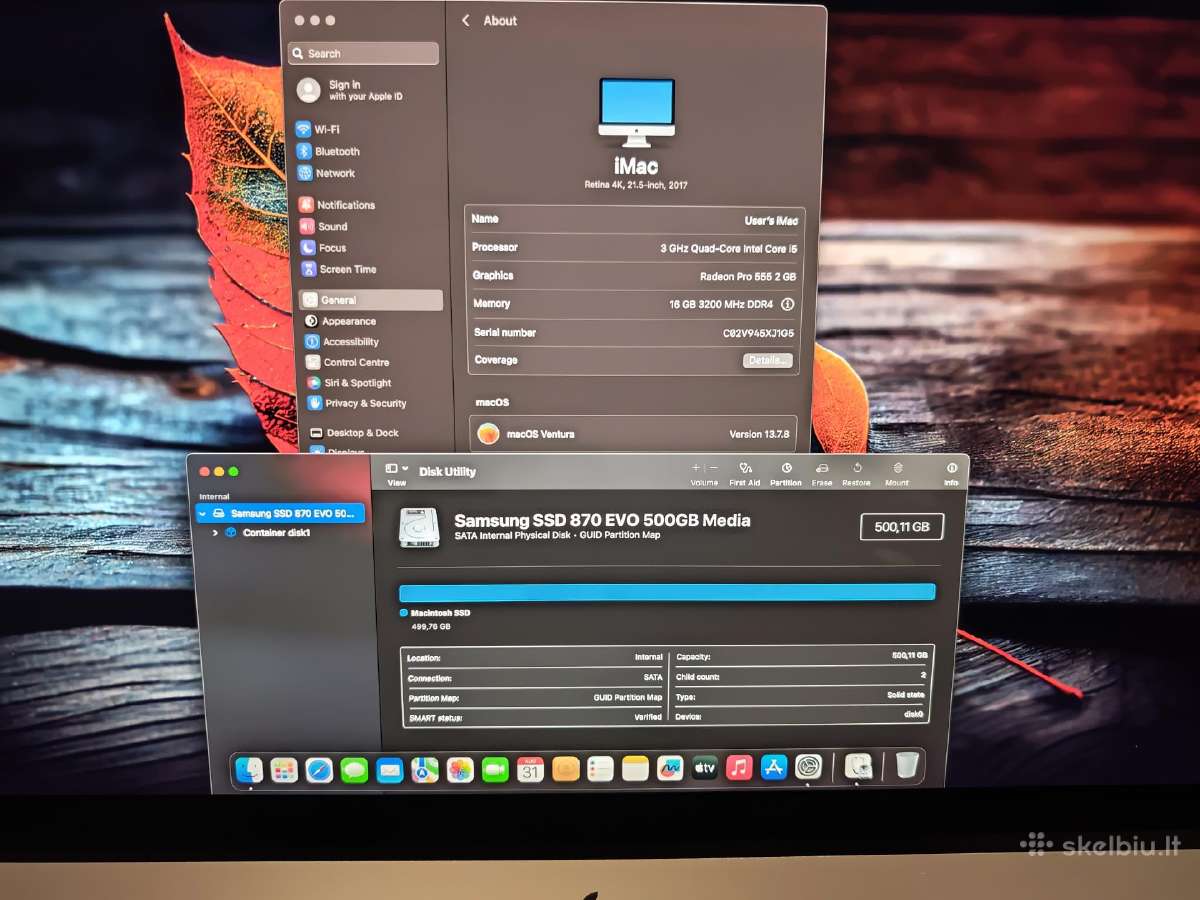Open Desktop & Dock settings

pyautogui.click(x=354, y=433)
